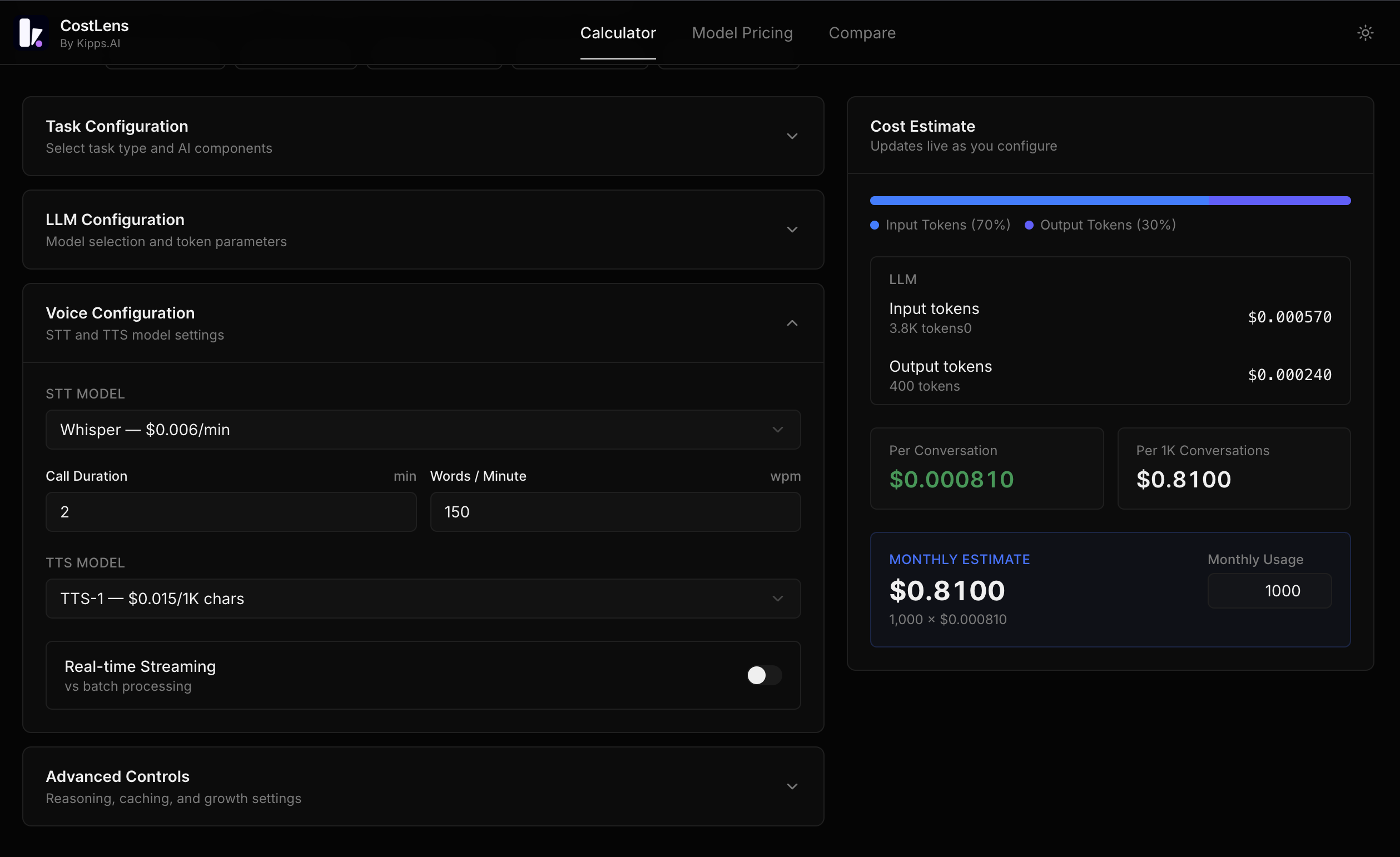Open the STT Model Whisper dropdown
This screenshot has height=857, width=1400.
click(x=423, y=430)
